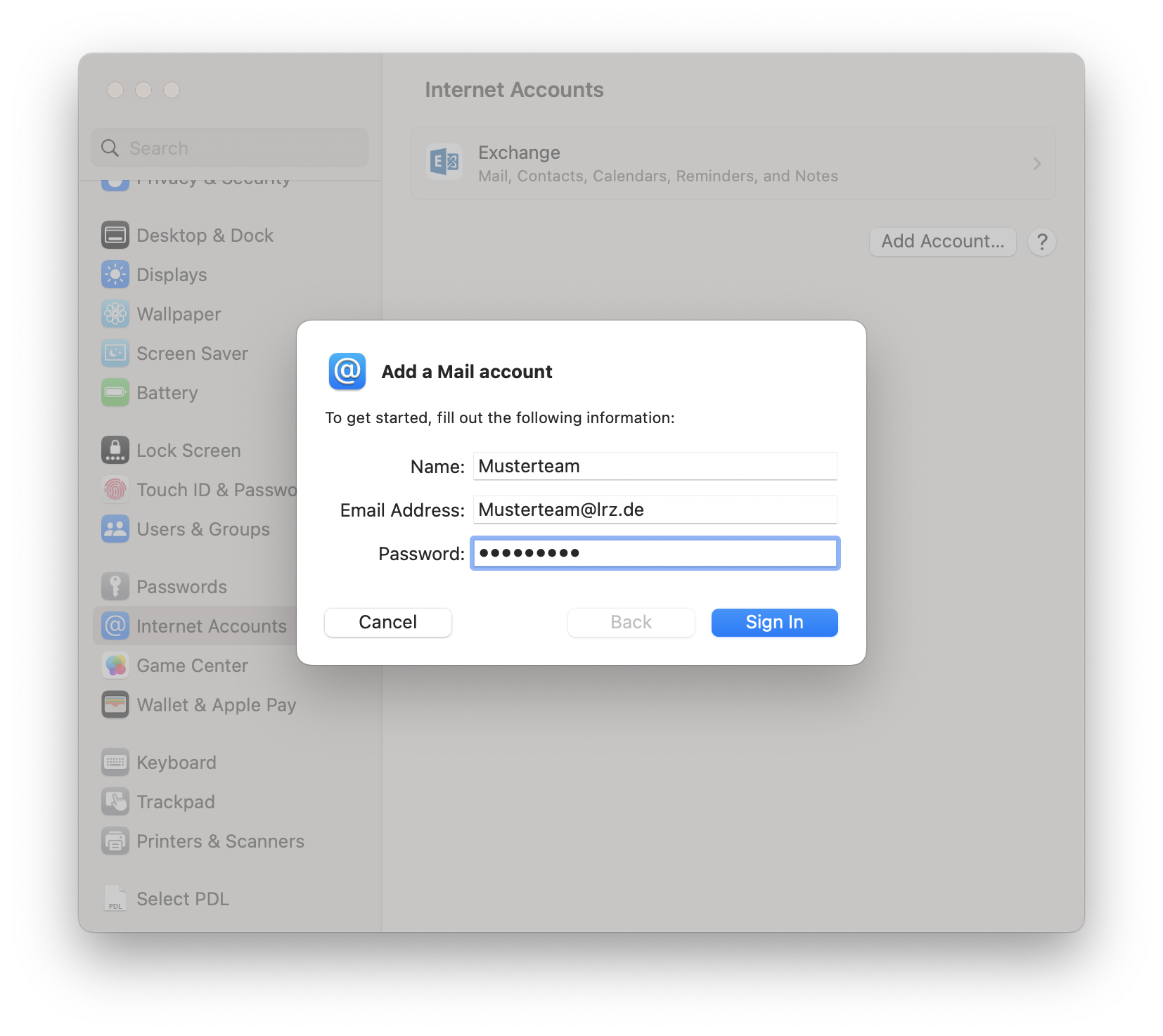Click the Touch ID & Password icon

pyautogui.click(x=115, y=489)
